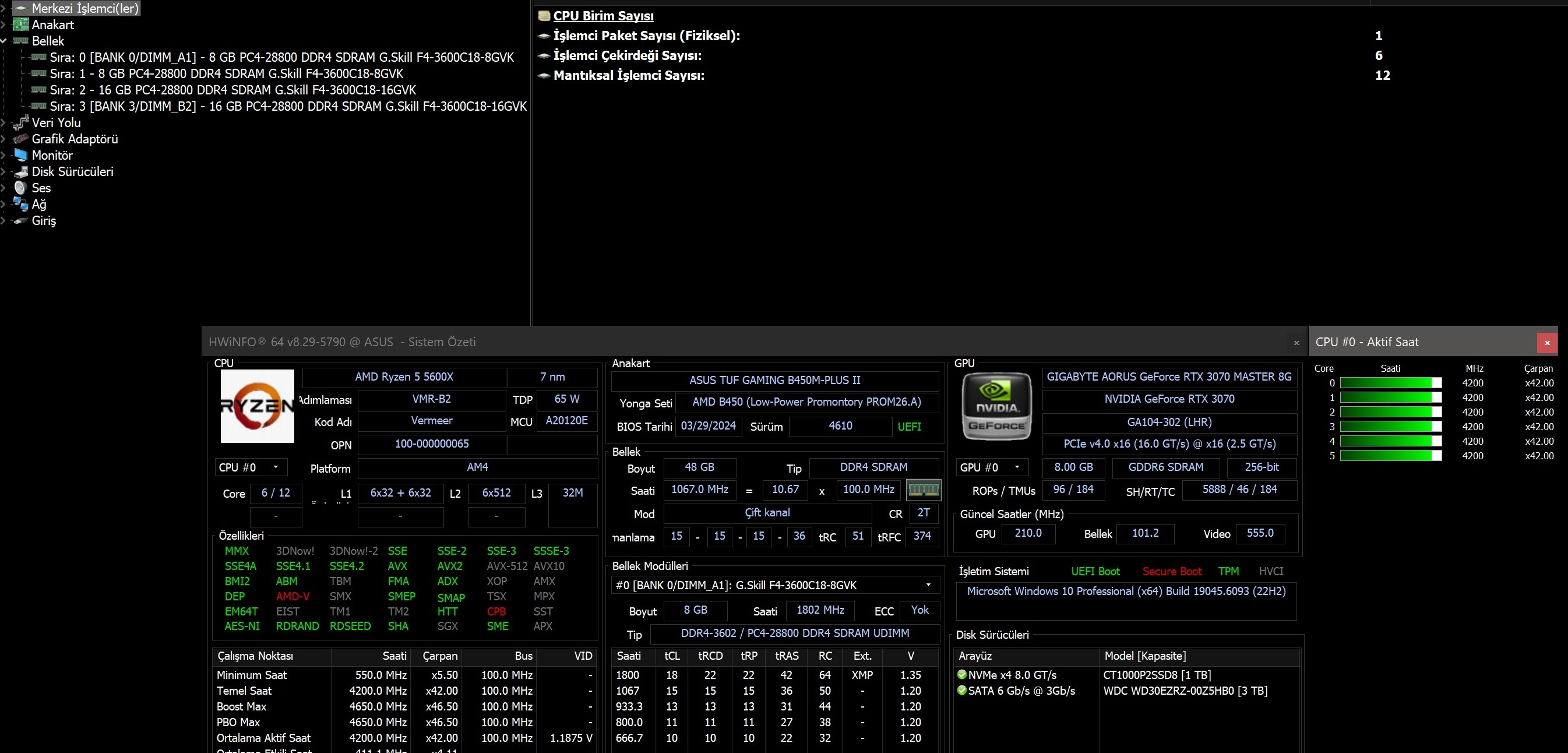This screenshot has width=1568, height=753.
Task: Click the folder icon beside CPU Birim Sayısı
Action: coord(544,16)
